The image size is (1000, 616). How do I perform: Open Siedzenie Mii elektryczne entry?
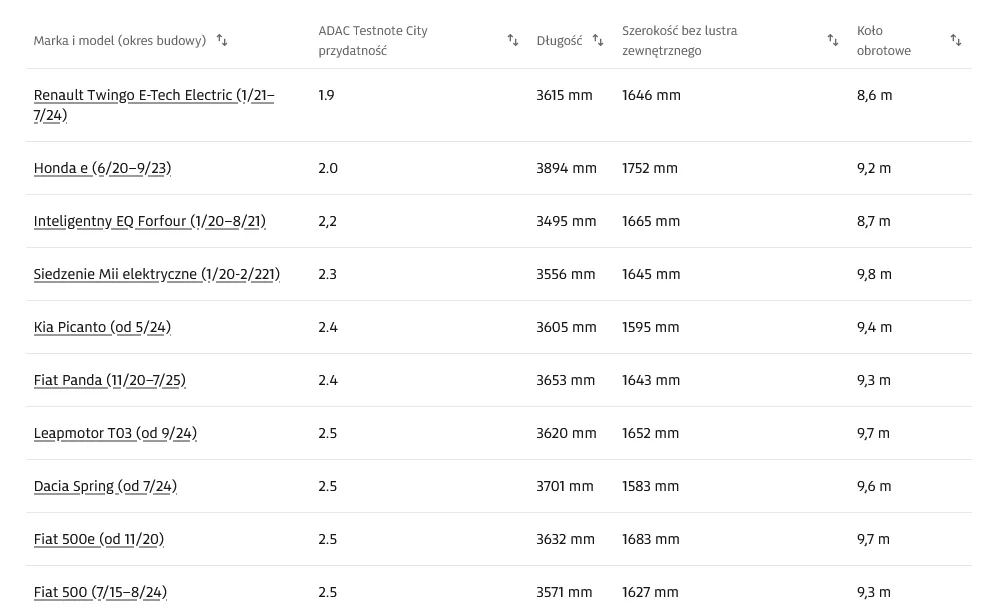pos(156,274)
